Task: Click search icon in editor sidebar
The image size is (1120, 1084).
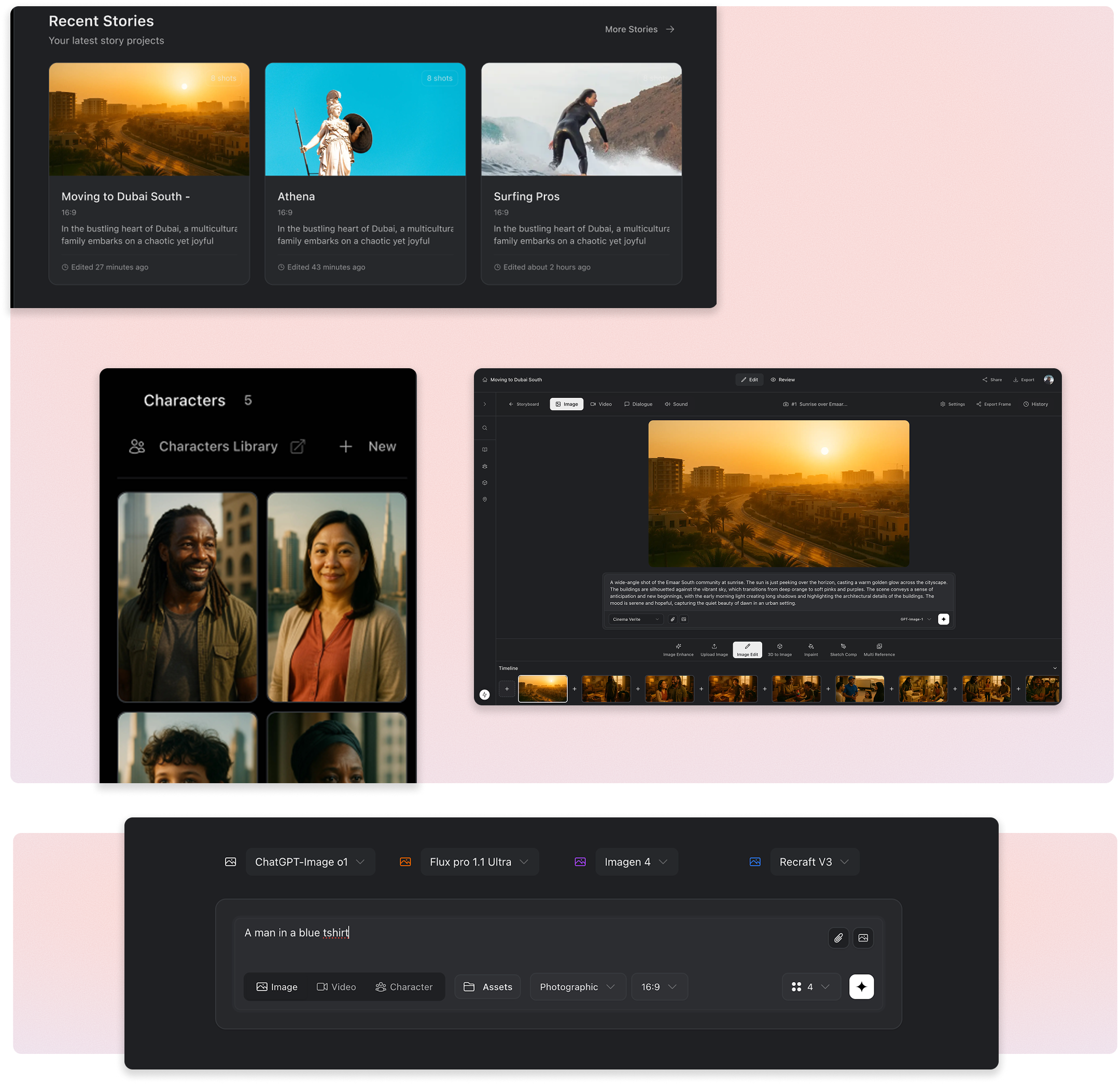Action: 485,428
